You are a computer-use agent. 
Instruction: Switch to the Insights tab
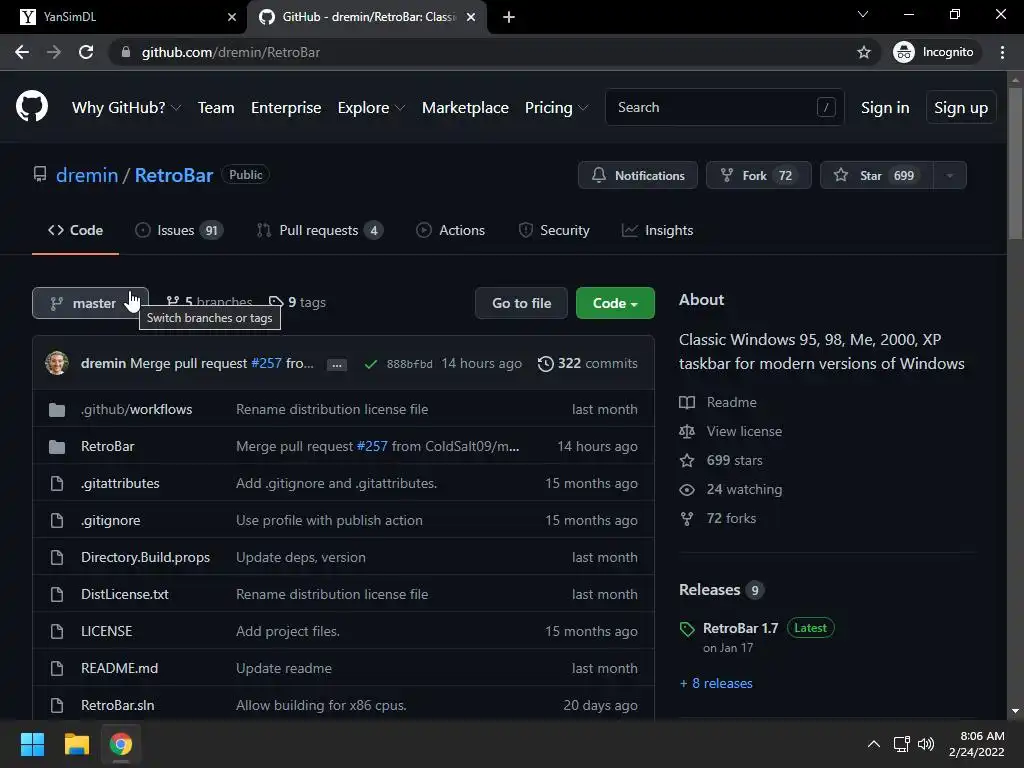[657, 231]
